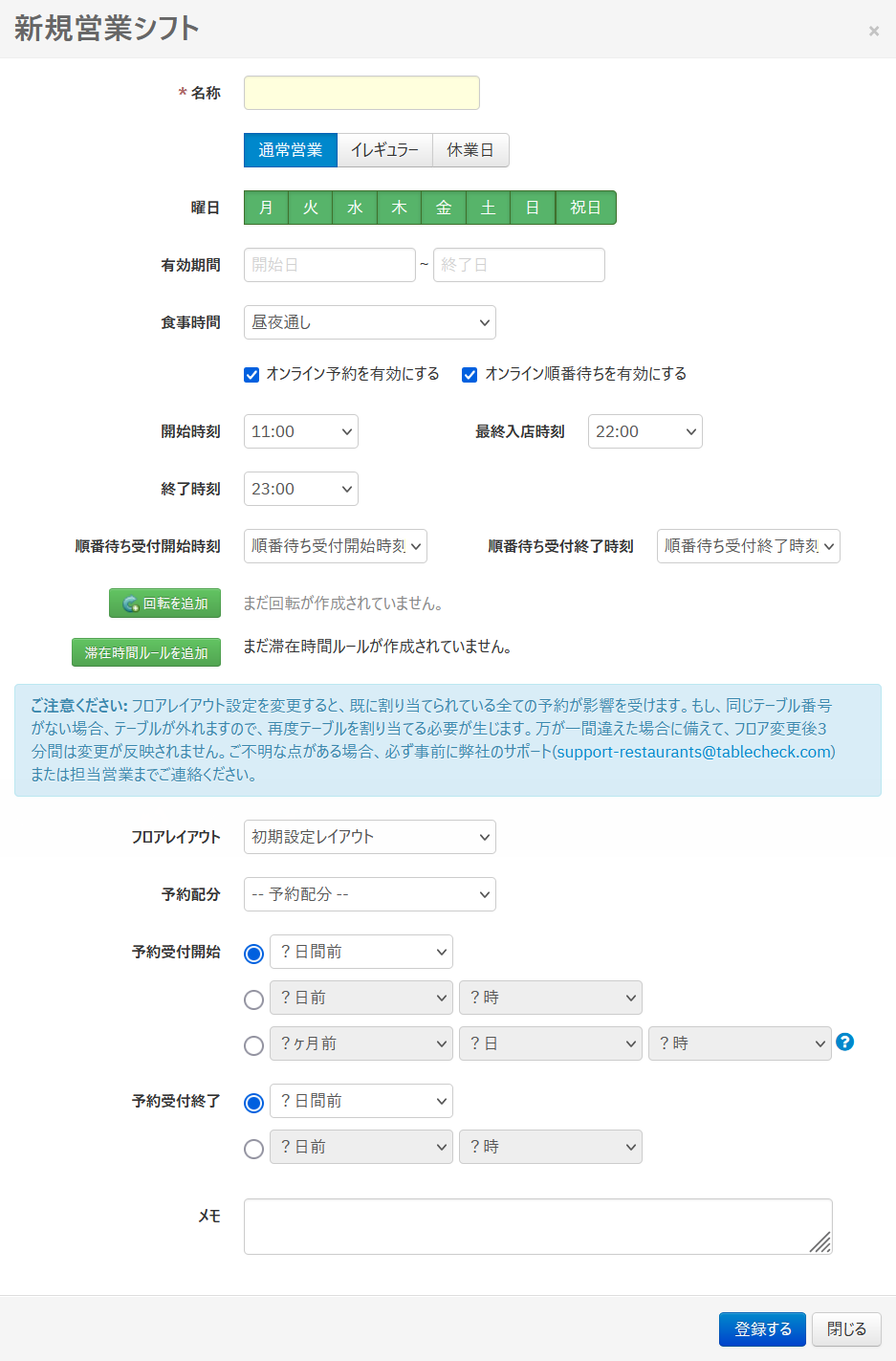This screenshot has width=896, height=1361.
Task: Open the 最終入店時刻 22:00 dropdown
Action: tap(645, 431)
